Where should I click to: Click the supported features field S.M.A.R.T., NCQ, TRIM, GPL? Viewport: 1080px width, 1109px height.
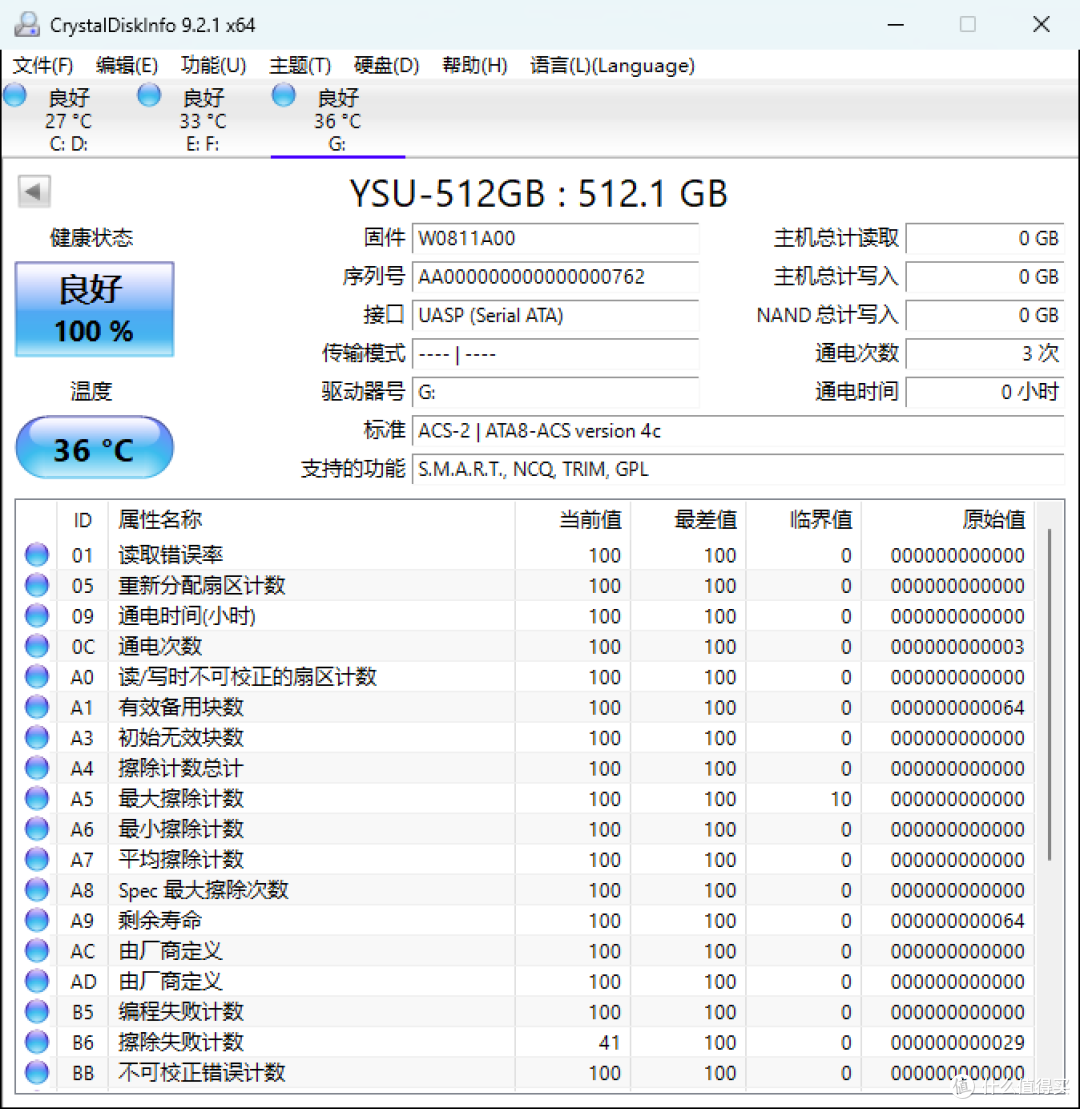click(738, 469)
